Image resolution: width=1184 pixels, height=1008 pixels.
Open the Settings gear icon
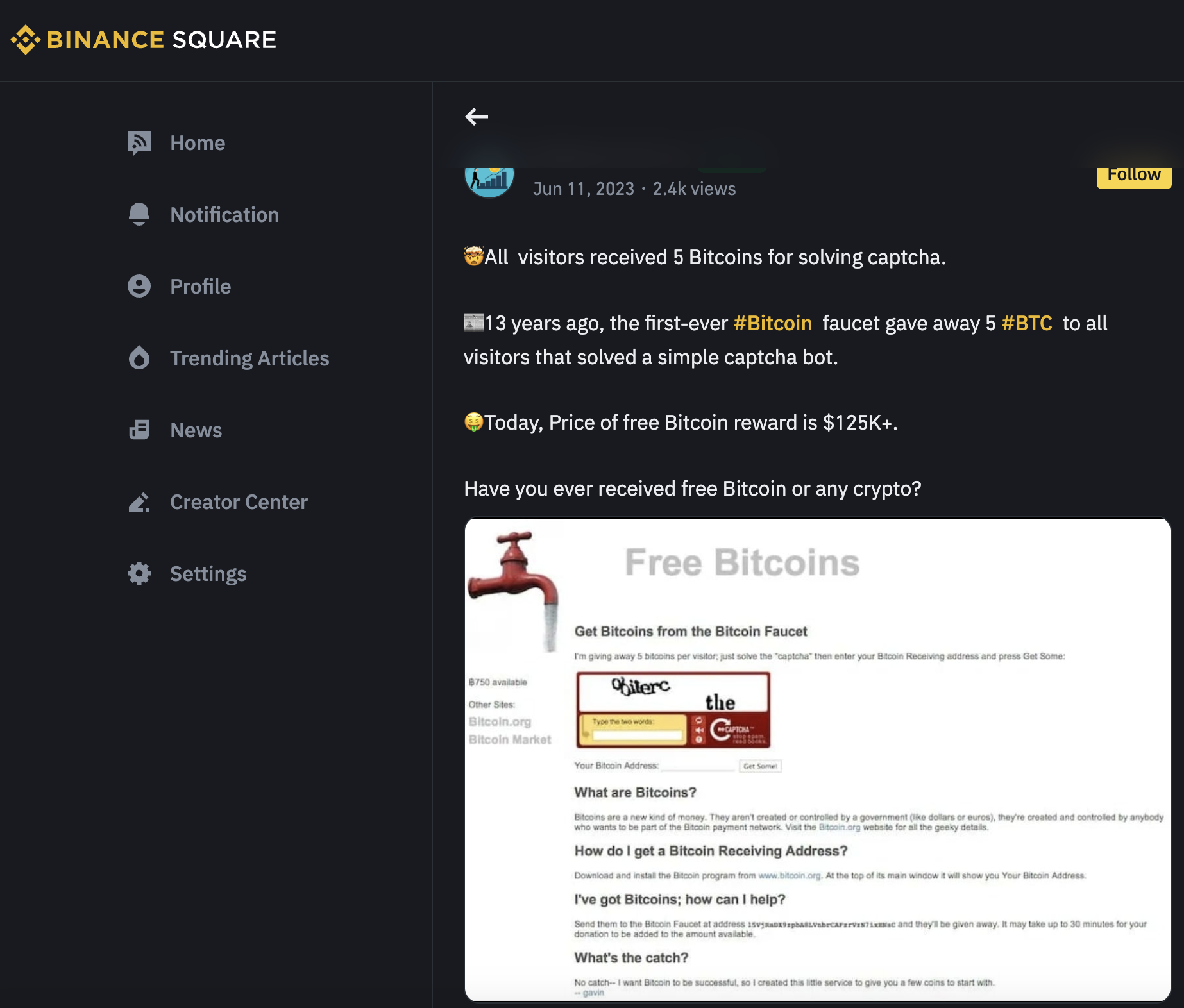point(139,574)
